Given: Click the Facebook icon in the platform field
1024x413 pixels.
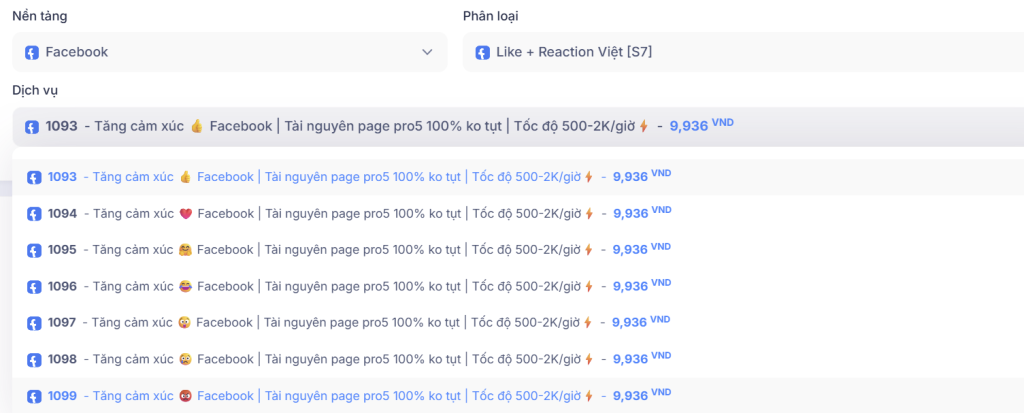Looking at the screenshot, I should [32, 52].
